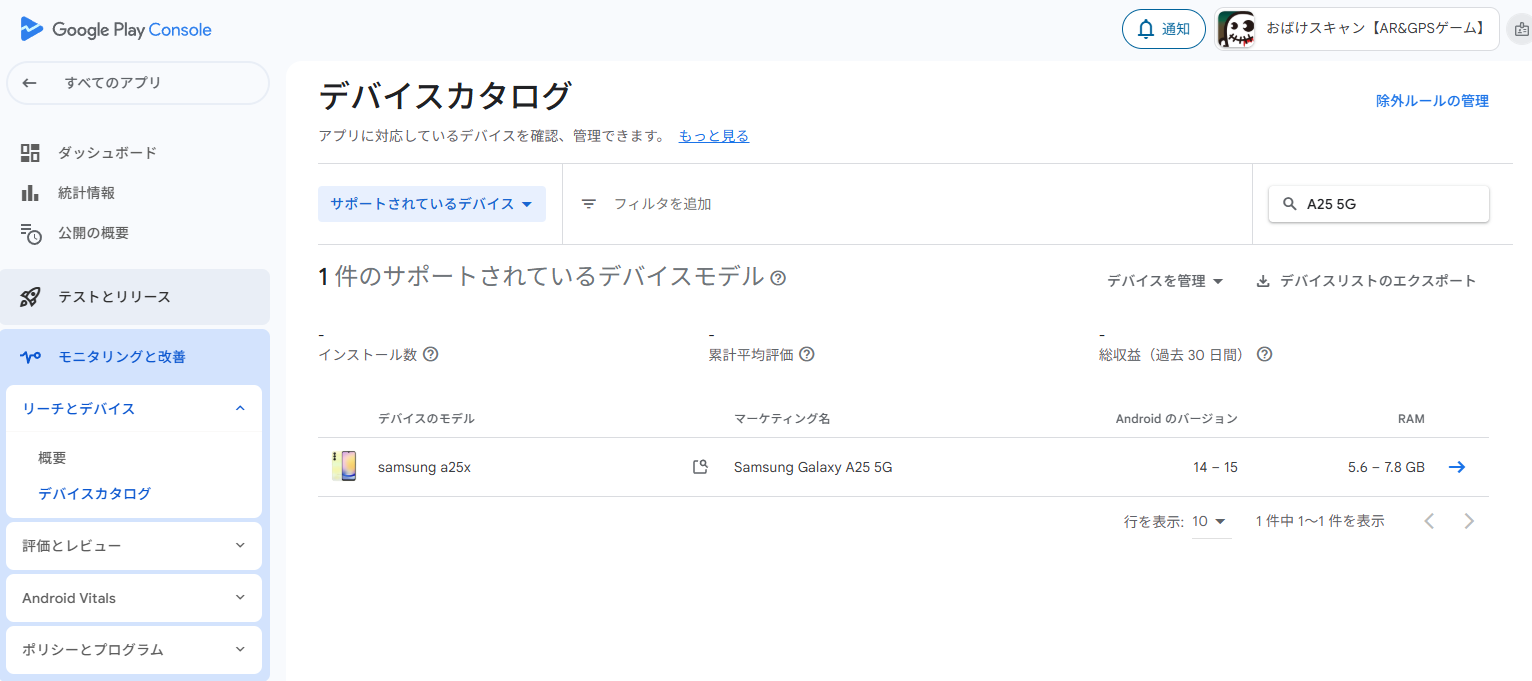Click help icon beside total revenue
Screen dimensions: 1532x681
click(1264, 354)
